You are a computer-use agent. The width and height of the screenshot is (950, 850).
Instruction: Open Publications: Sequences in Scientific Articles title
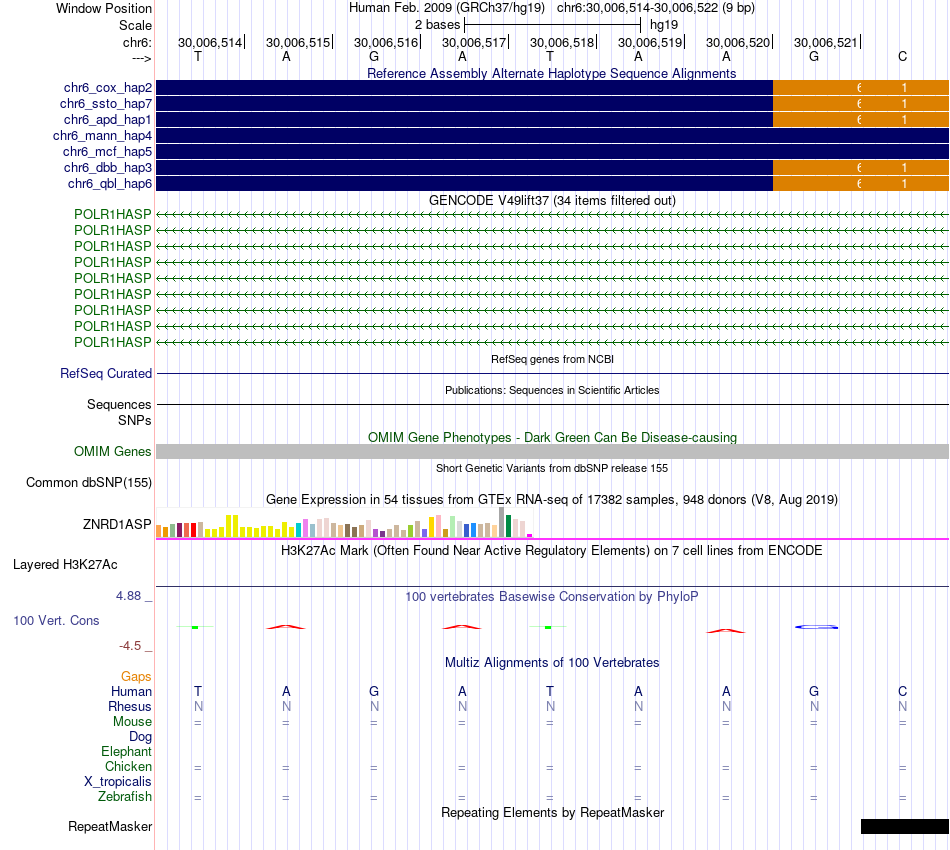552,390
